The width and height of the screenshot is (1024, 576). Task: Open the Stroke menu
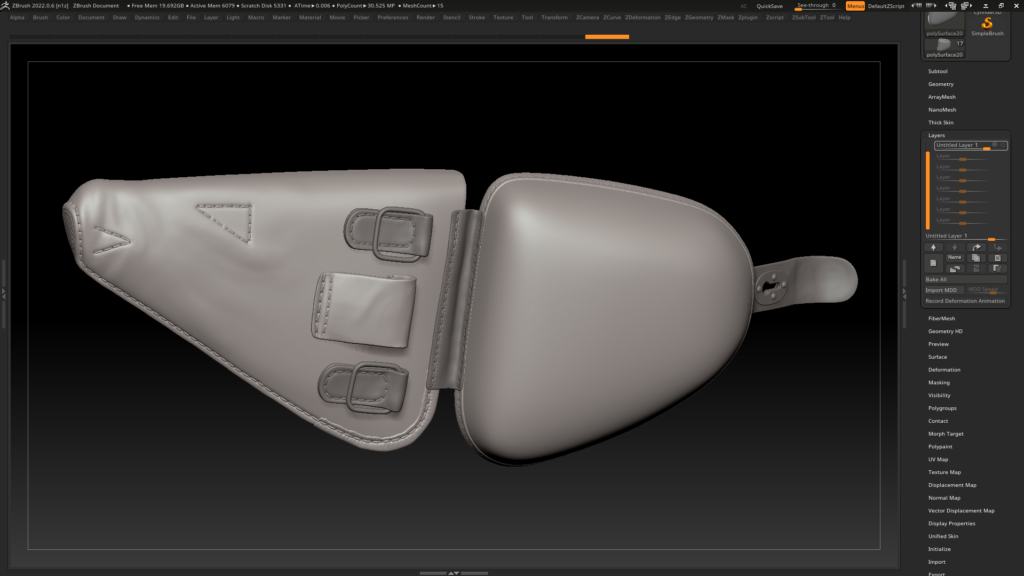477,18
